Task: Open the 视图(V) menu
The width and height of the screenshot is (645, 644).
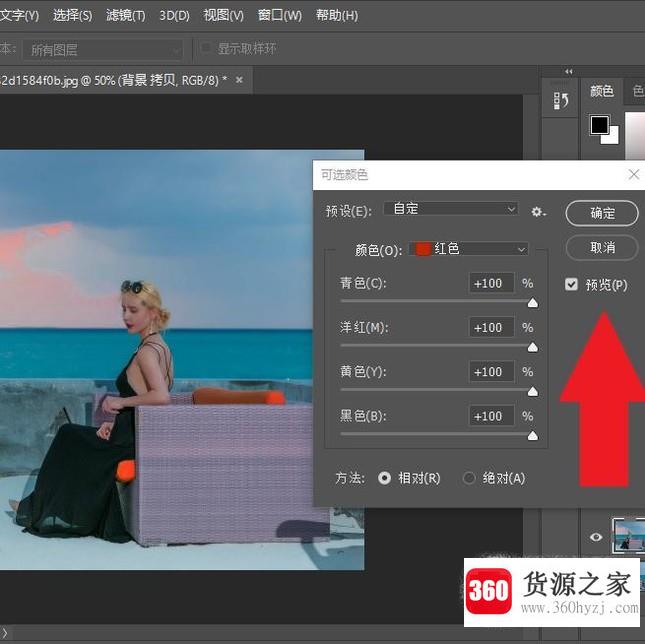Action: point(223,16)
